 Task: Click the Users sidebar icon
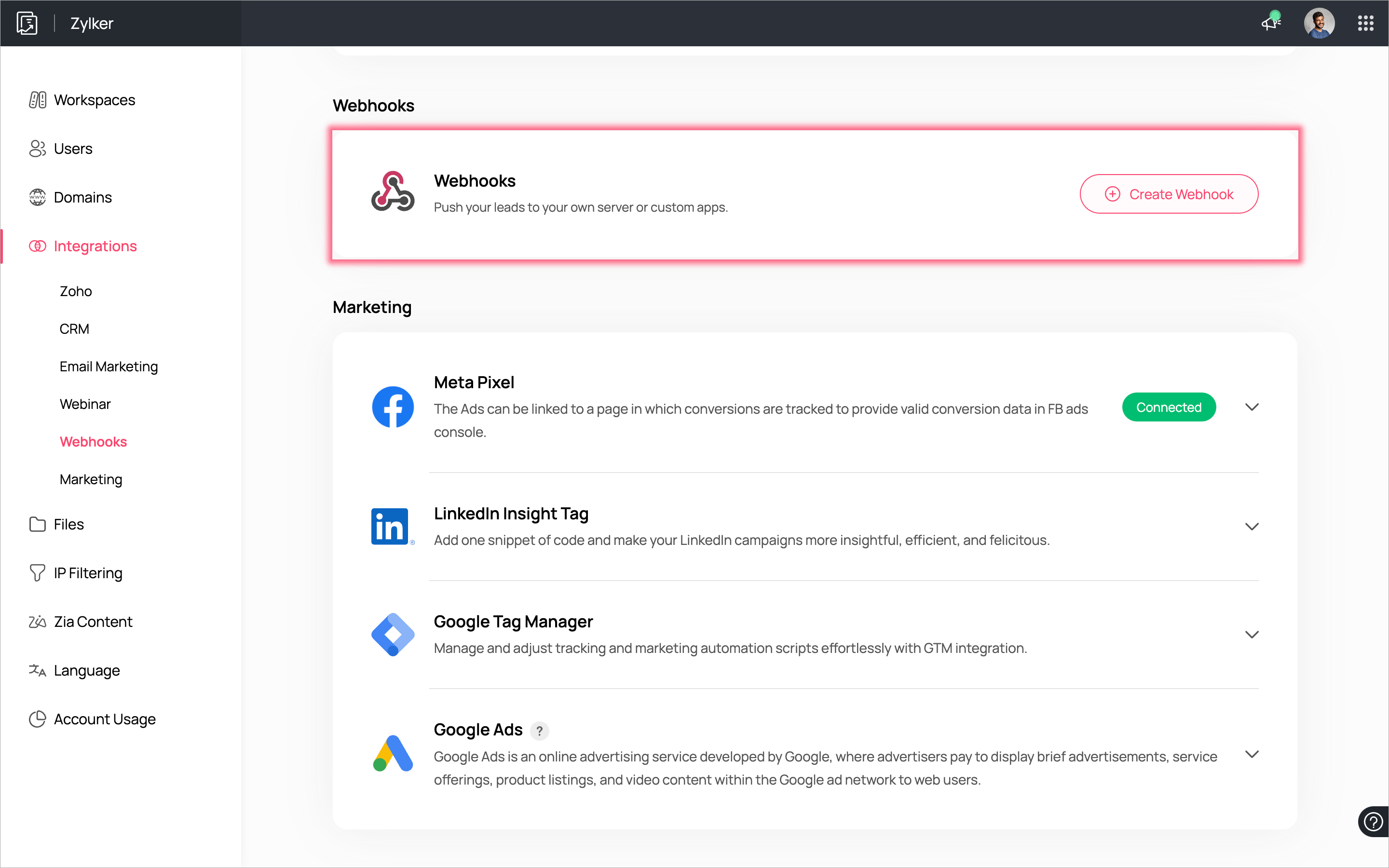(37, 149)
